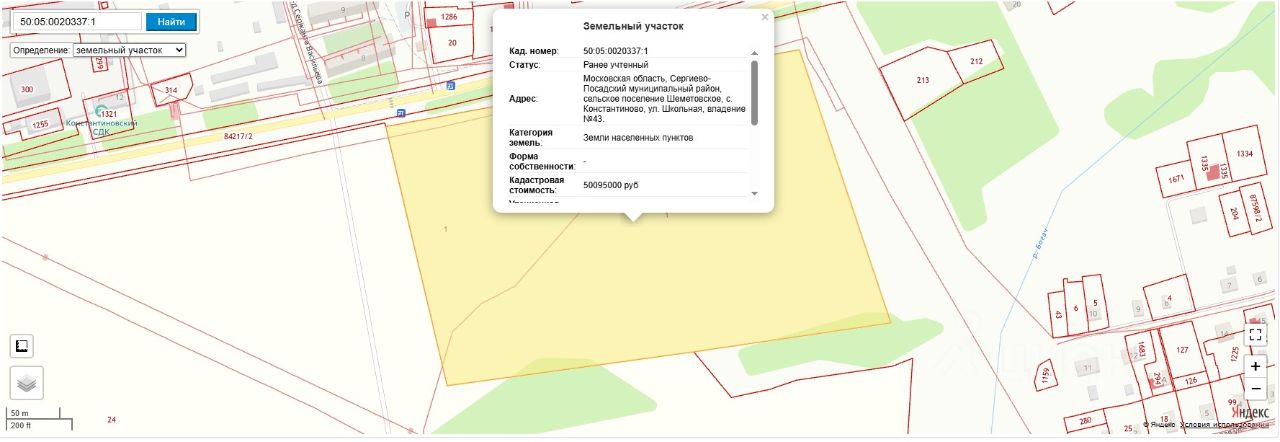Open Условия использования link
Image resolution: width=1280 pixels, height=442 pixels.
(1226, 425)
